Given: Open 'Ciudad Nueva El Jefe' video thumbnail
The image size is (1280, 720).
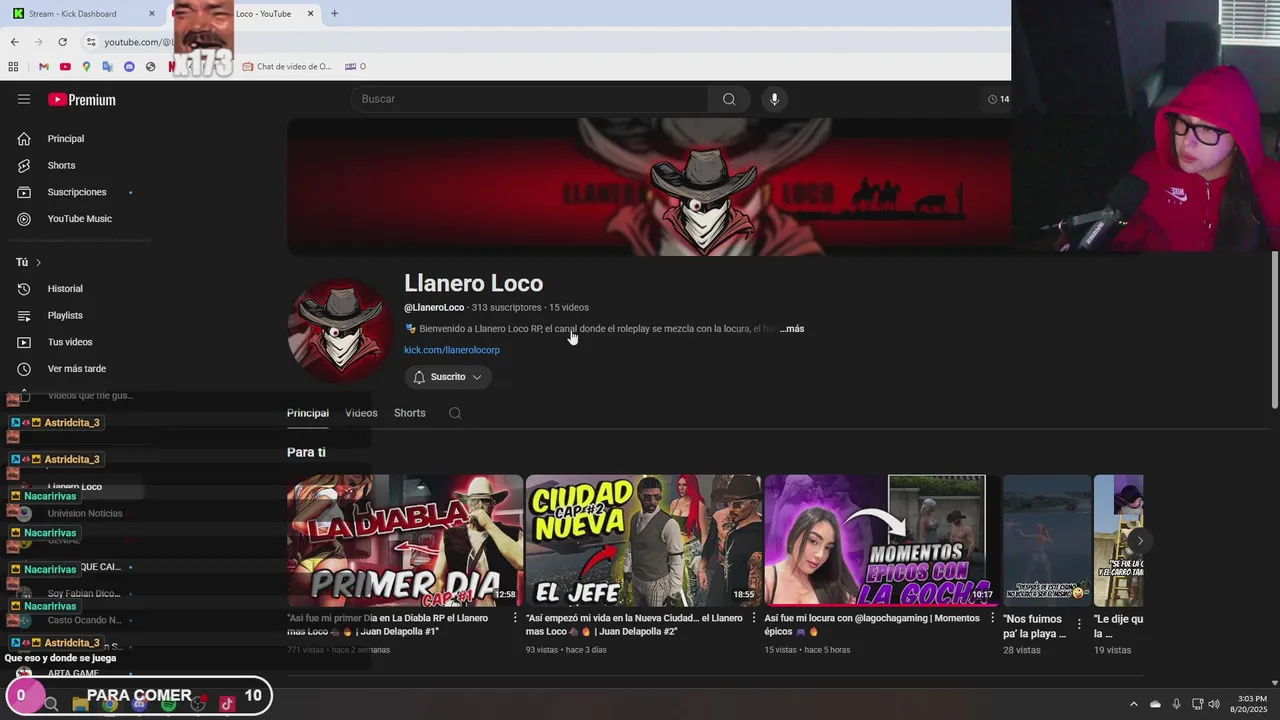Looking at the screenshot, I should pos(643,540).
